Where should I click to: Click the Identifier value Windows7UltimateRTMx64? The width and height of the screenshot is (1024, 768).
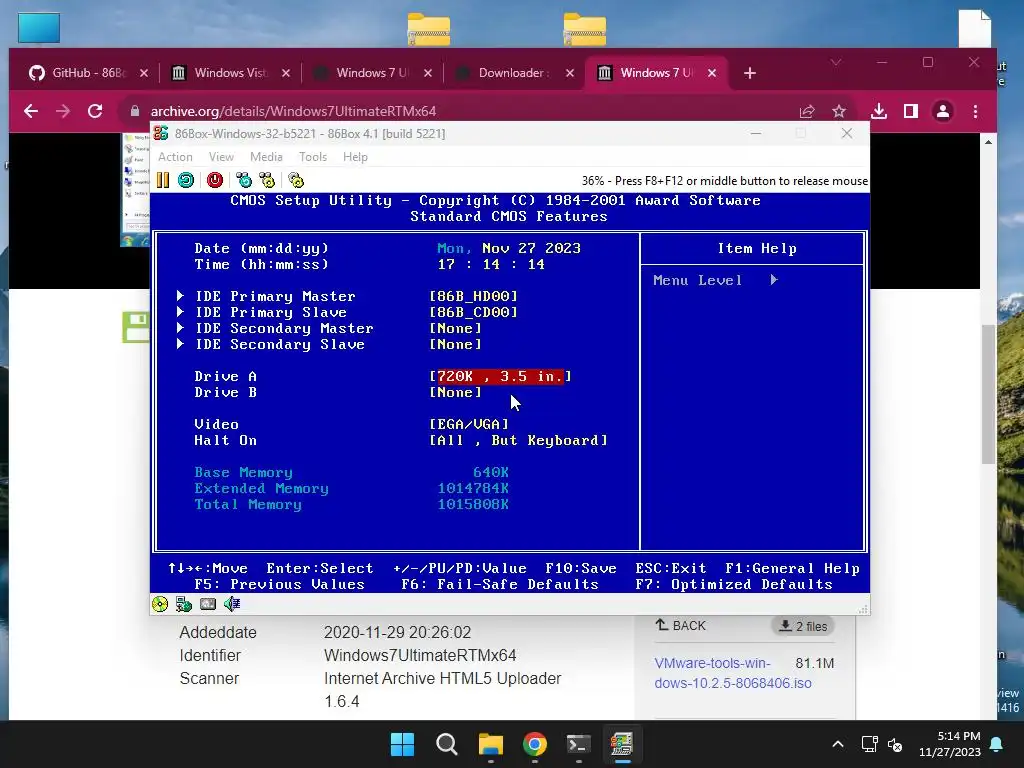point(420,655)
